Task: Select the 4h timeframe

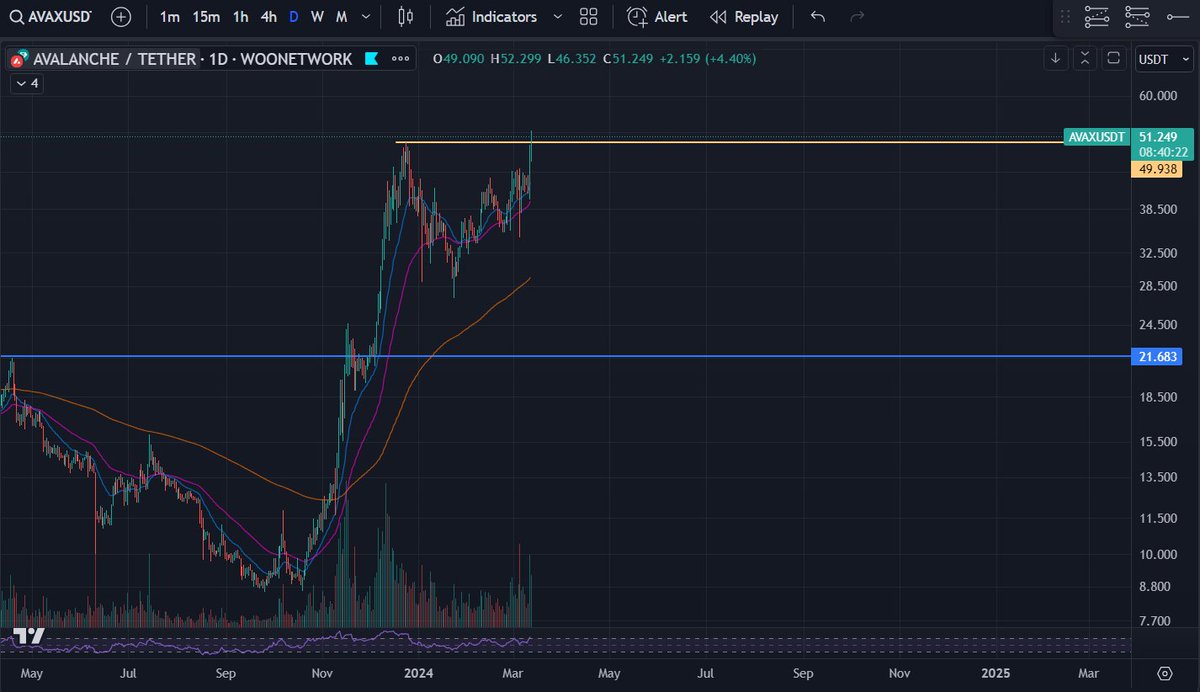Action: [268, 17]
